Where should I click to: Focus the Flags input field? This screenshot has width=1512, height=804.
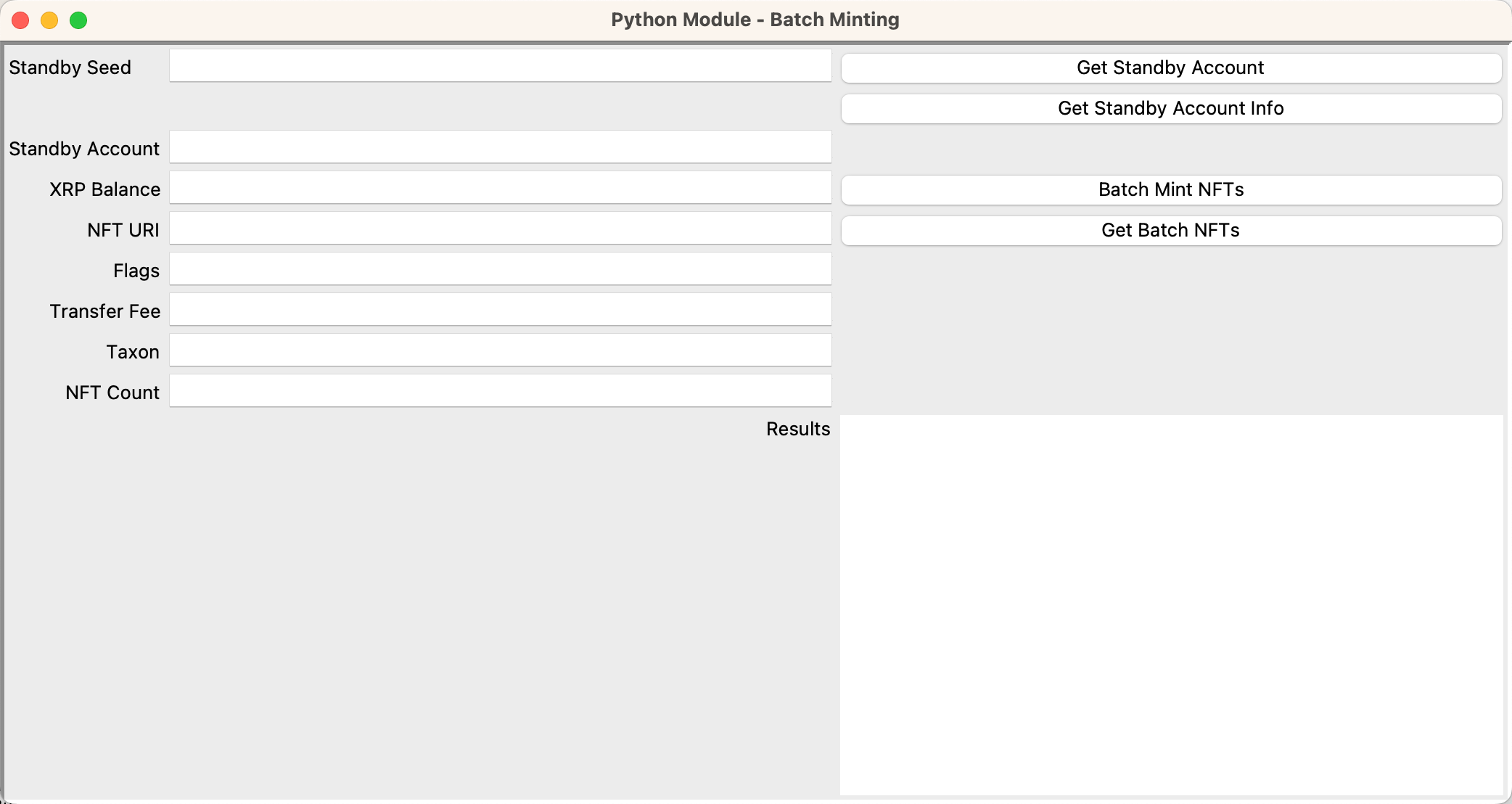(x=500, y=269)
